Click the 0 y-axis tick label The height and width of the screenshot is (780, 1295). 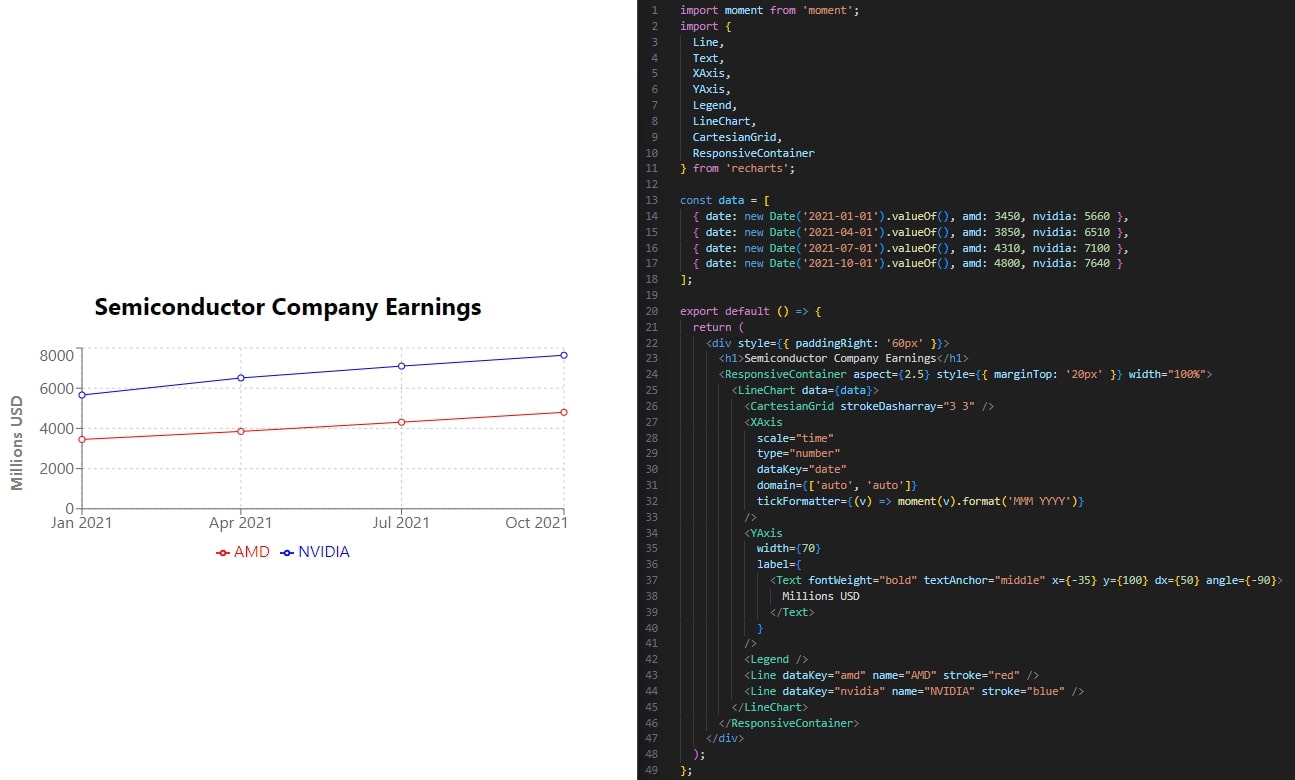pyautogui.click(x=69, y=508)
